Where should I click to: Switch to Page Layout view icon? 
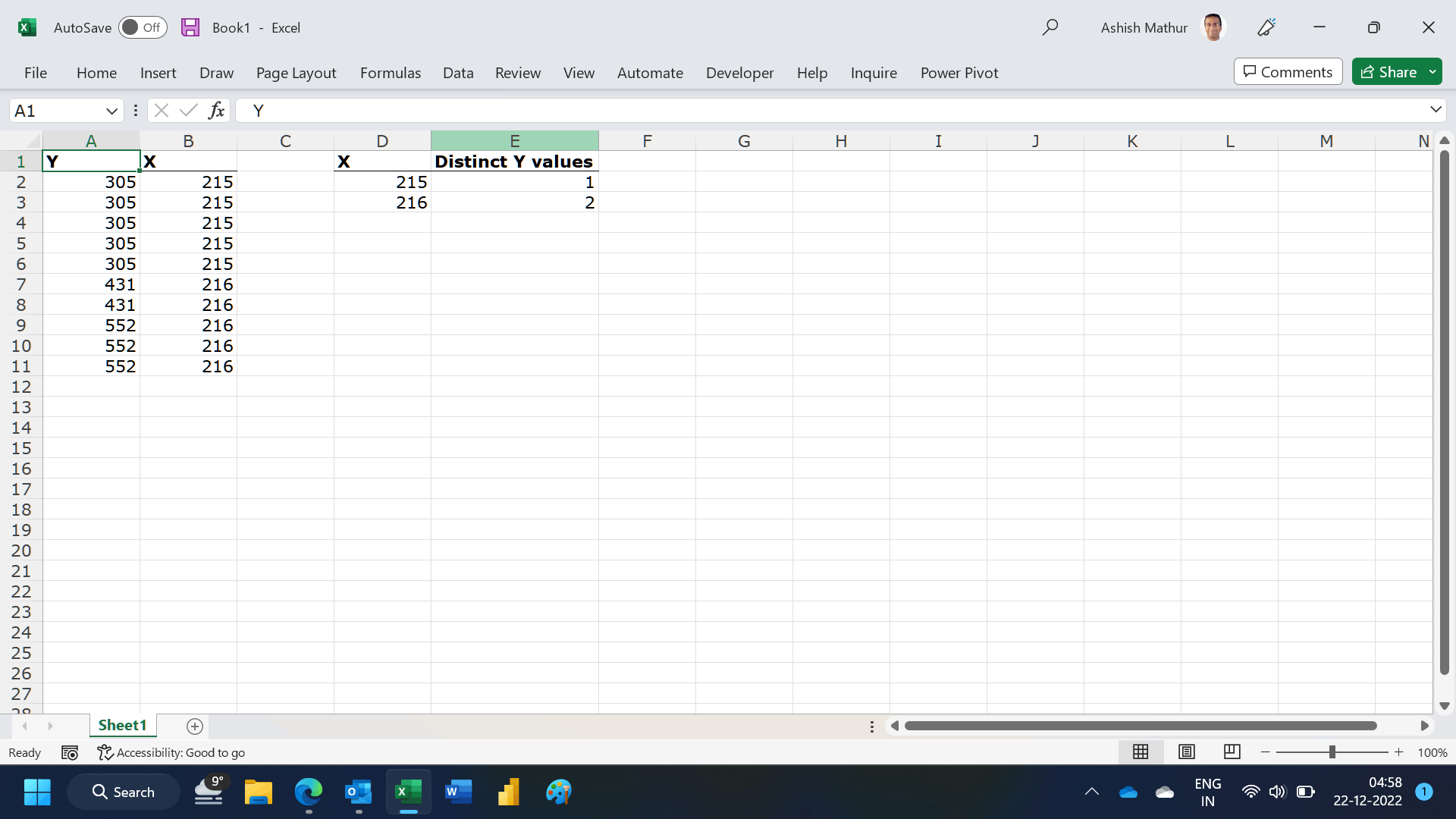[1187, 752]
